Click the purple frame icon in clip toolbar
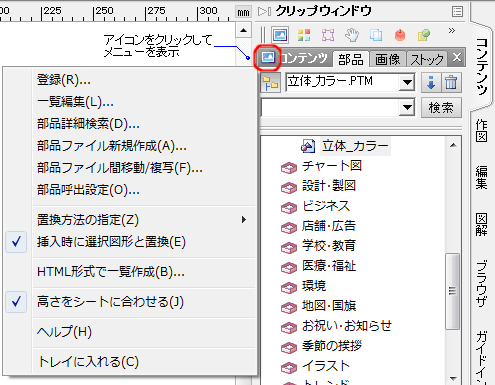This screenshot has height=385, width=495. pos(328,35)
